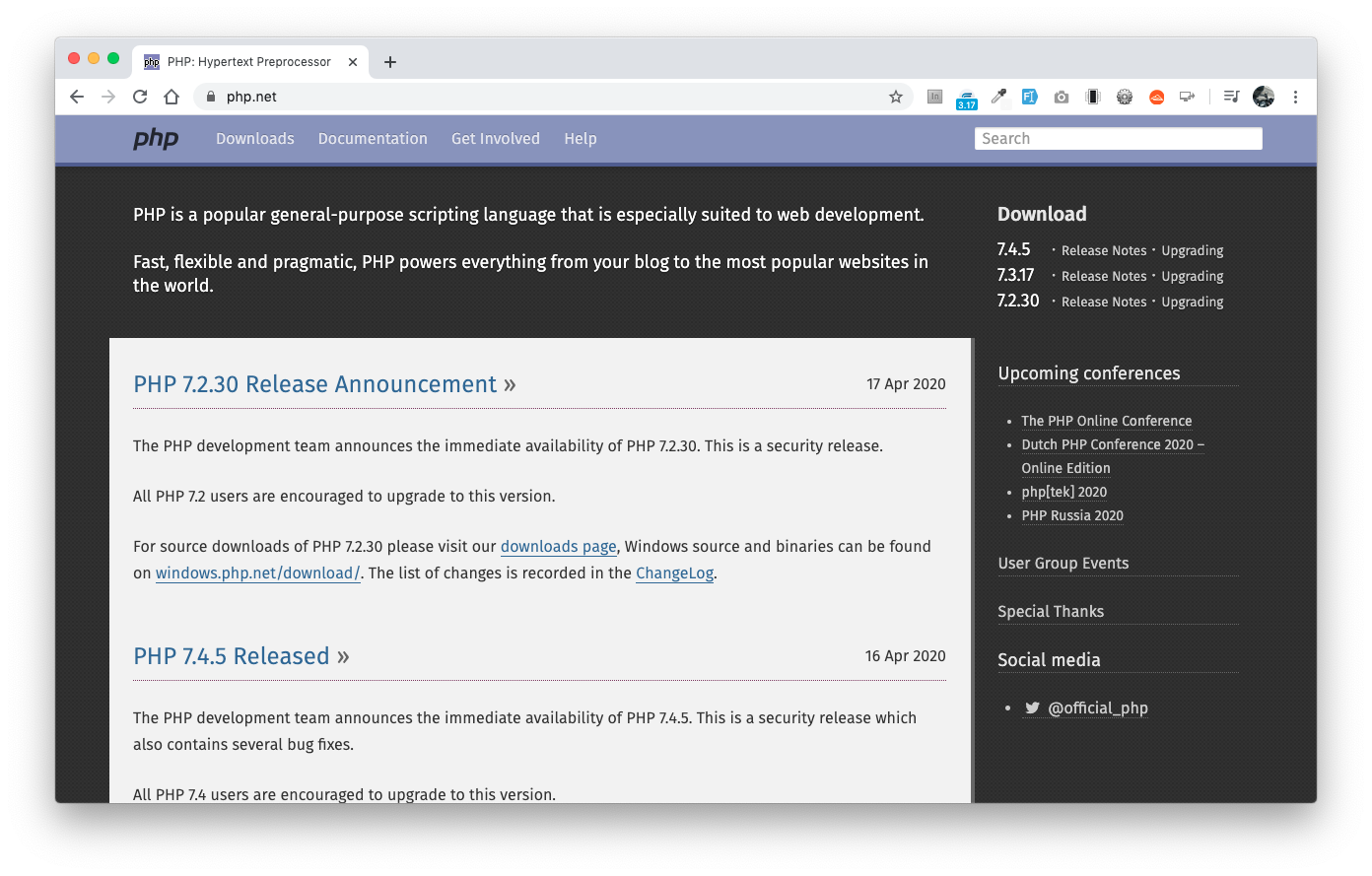Go back with the browser back arrow
Viewport: 1372px width, 876px height.
point(77,97)
